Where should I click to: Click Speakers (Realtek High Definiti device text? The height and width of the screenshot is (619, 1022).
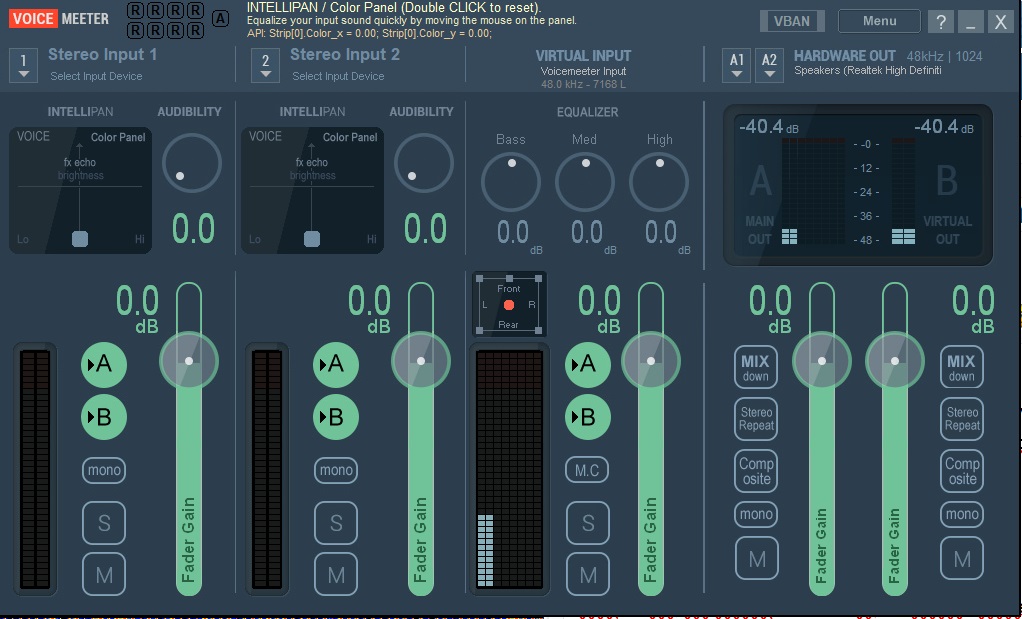point(868,70)
